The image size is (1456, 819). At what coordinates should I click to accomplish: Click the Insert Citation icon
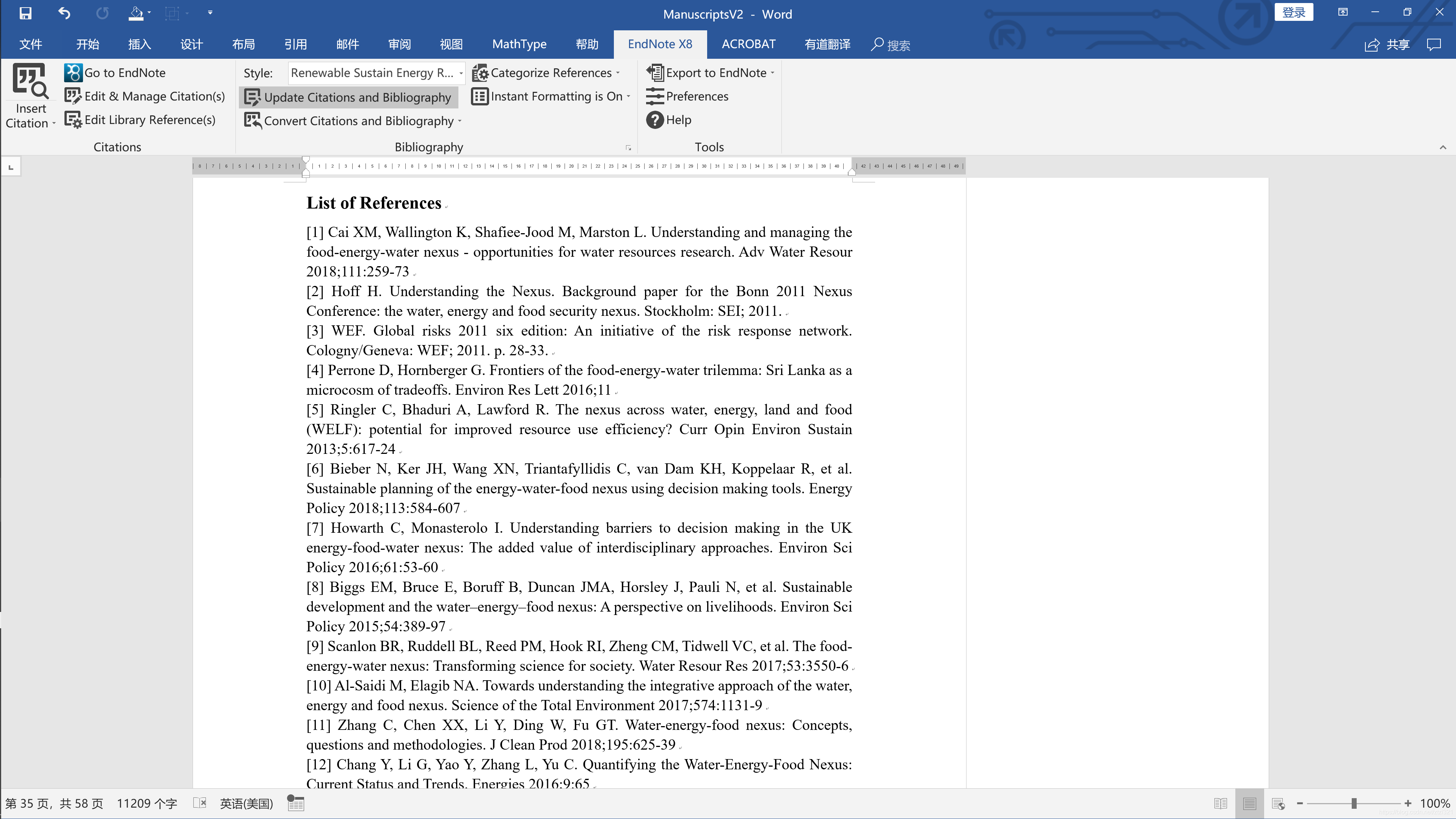(30, 82)
